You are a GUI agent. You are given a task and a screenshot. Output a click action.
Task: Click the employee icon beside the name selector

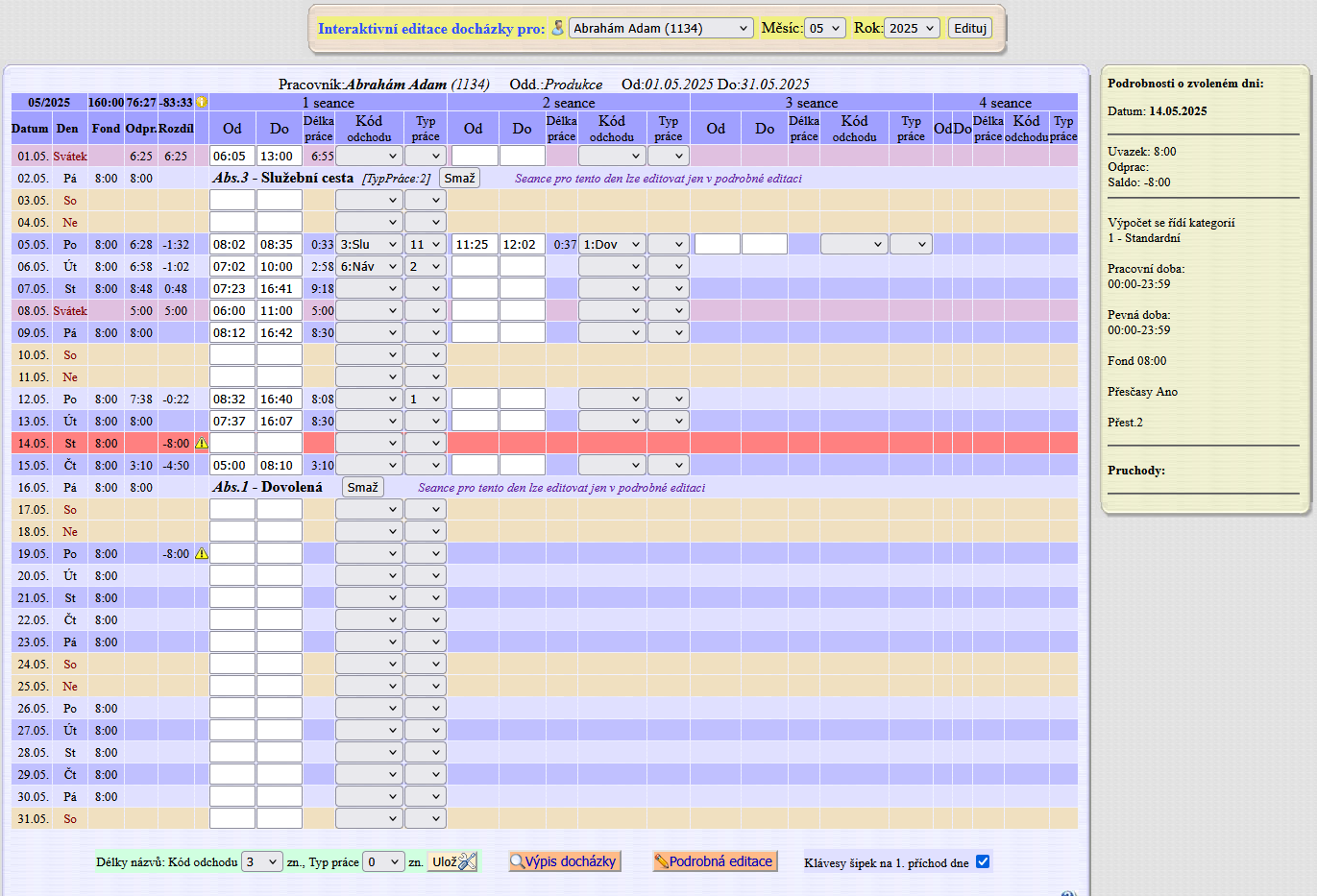(557, 28)
